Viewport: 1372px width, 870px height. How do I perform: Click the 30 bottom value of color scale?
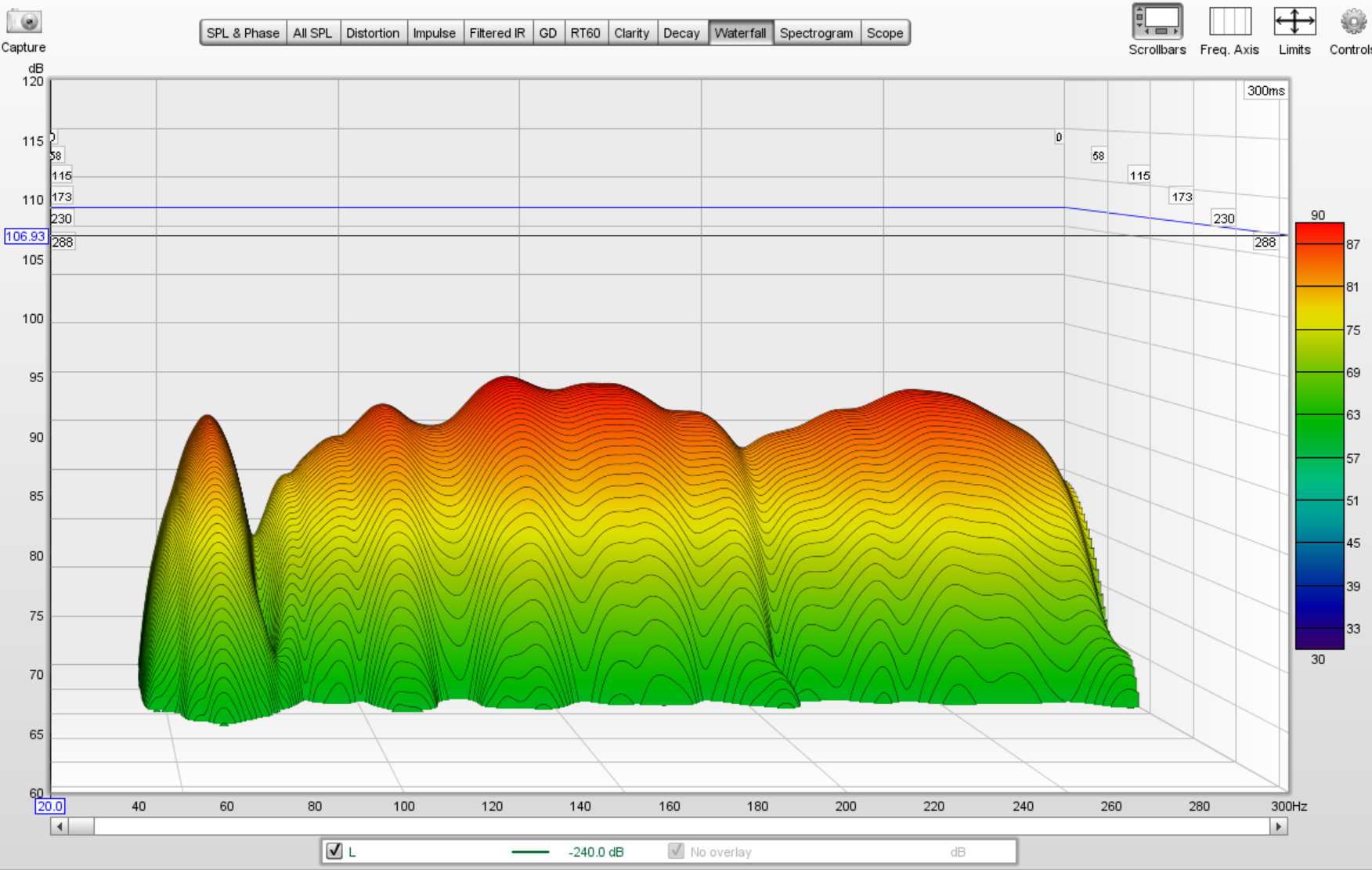click(x=1318, y=659)
